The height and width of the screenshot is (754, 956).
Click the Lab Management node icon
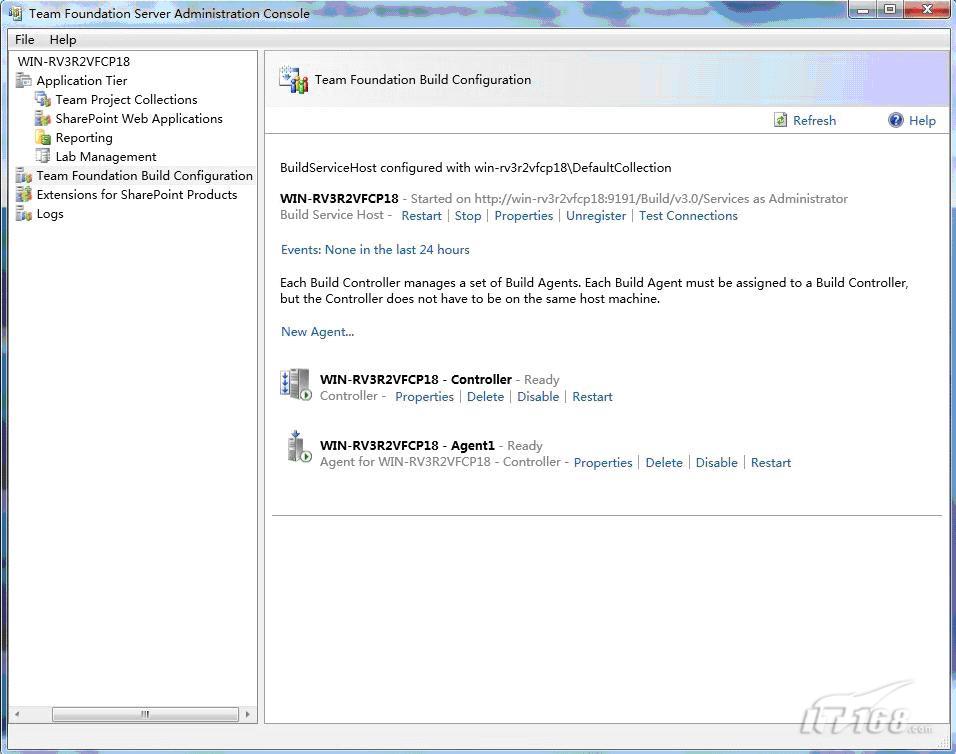click(43, 156)
